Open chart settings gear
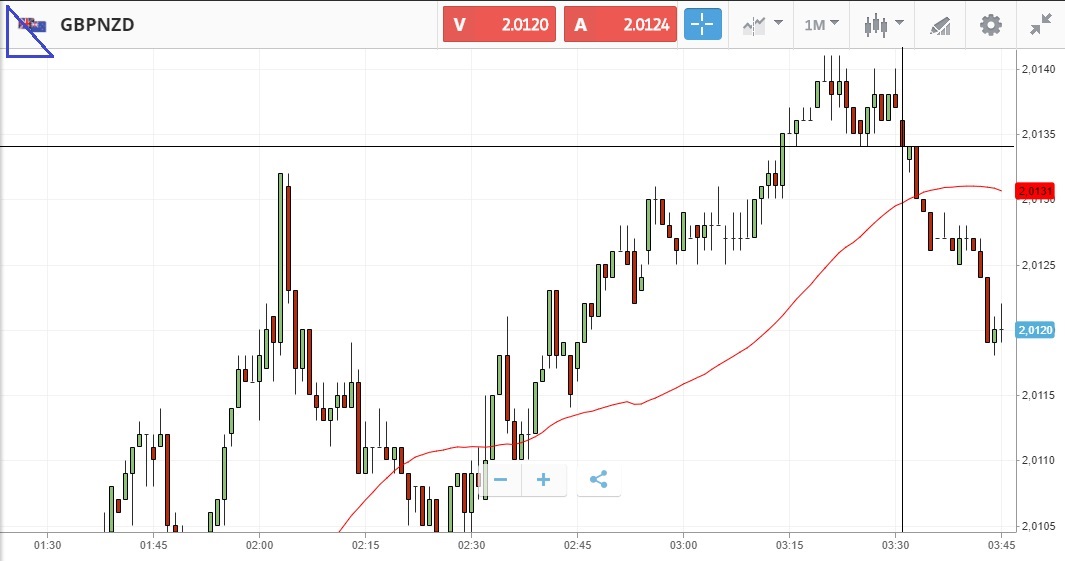1065x561 pixels. (990, 25)
